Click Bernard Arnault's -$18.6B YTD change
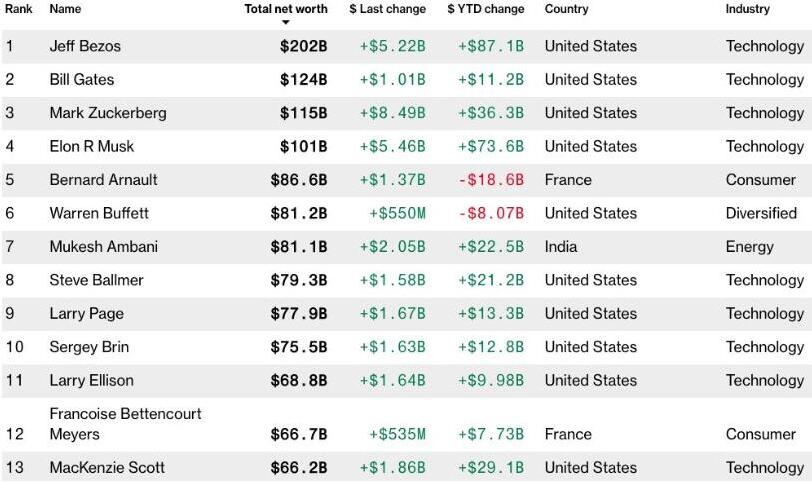 pos(491,180)
